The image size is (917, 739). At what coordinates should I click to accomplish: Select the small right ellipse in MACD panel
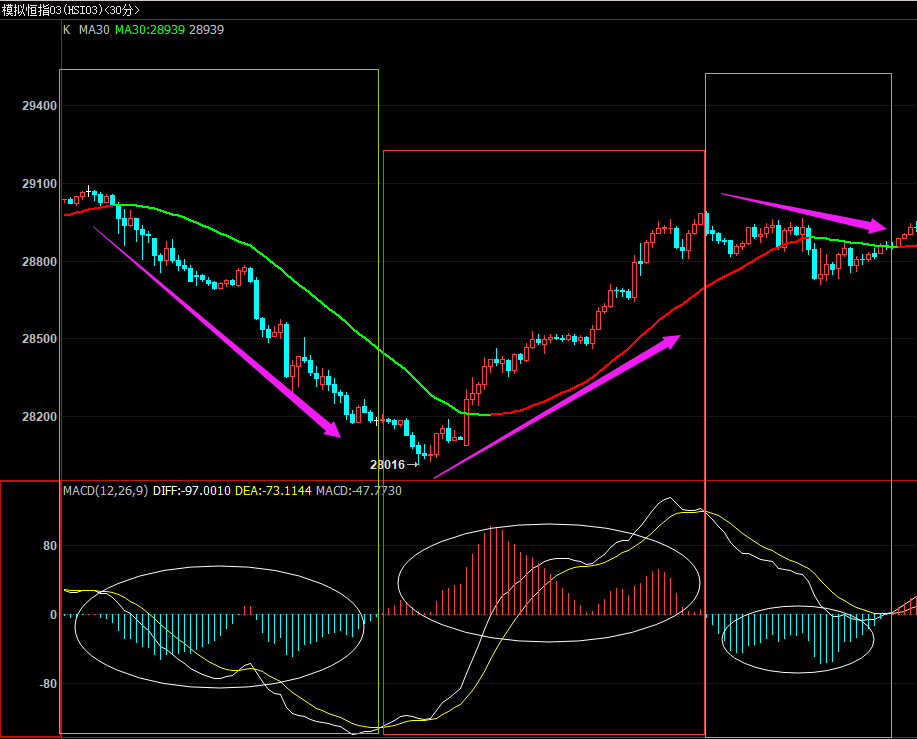(x=797, y=639)
